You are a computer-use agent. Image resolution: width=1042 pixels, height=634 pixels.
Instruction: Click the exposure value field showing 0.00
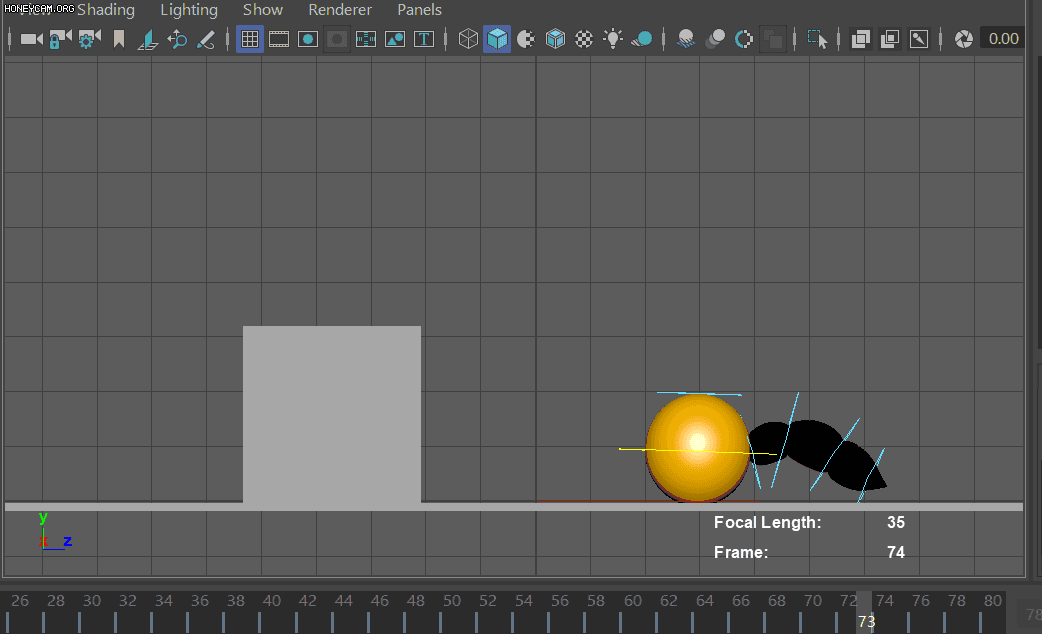(1003, 39)
